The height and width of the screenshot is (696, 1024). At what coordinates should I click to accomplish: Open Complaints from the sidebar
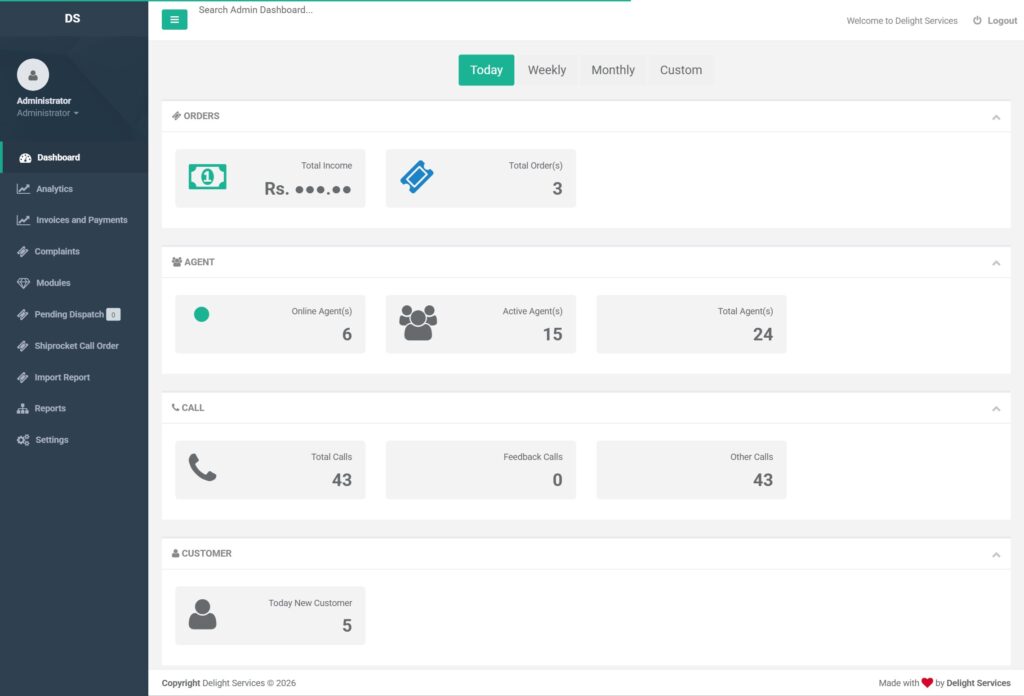coord(74,251)
